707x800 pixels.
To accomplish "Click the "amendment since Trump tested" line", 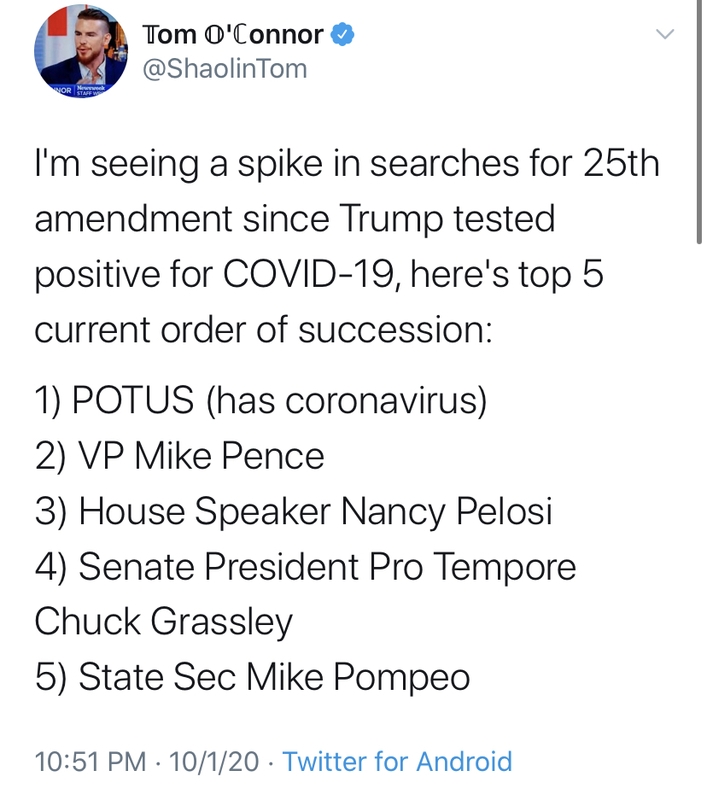I will (x=294, y=219).
